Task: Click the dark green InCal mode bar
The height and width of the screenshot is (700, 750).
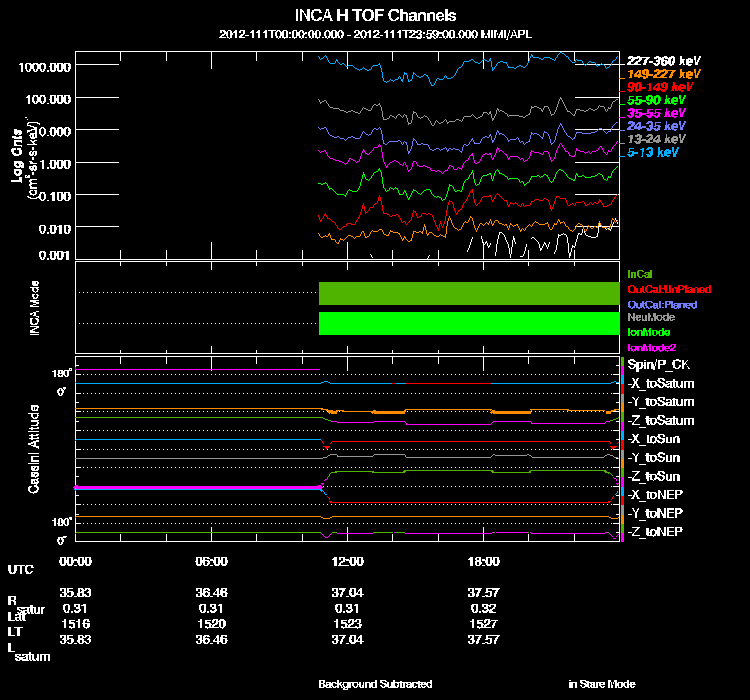Action: click(469, 293)
